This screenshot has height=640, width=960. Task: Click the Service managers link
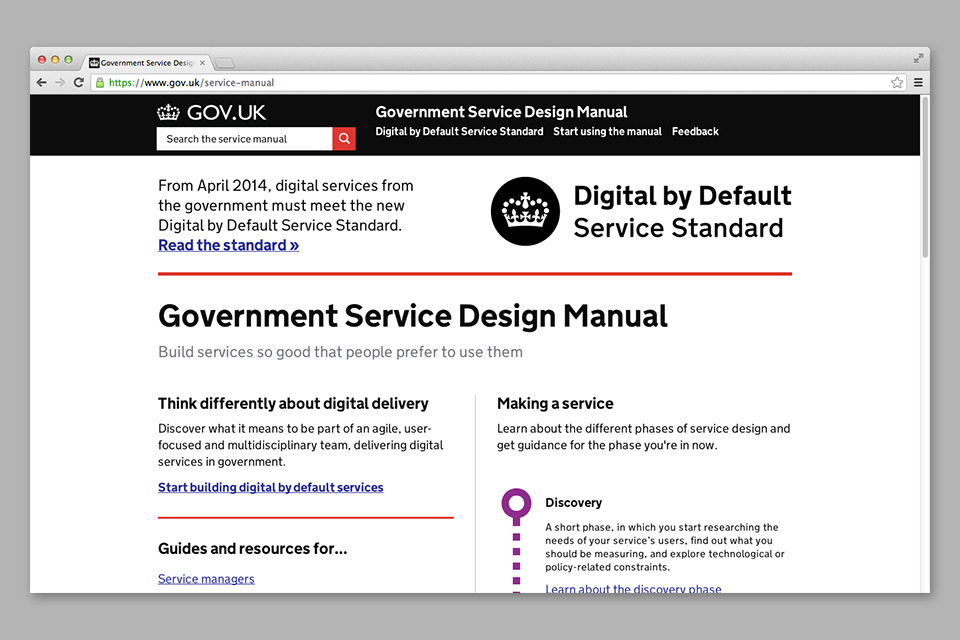(x=206, y=579)
